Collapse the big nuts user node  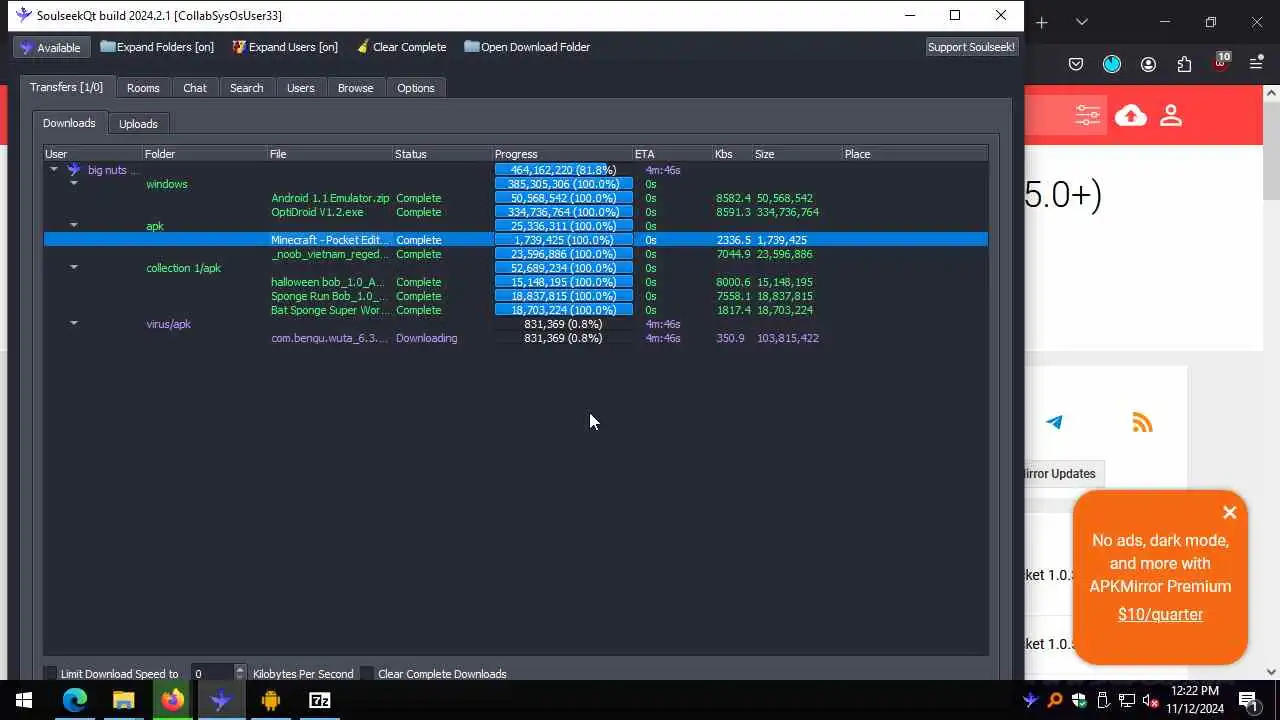[54, 170]
